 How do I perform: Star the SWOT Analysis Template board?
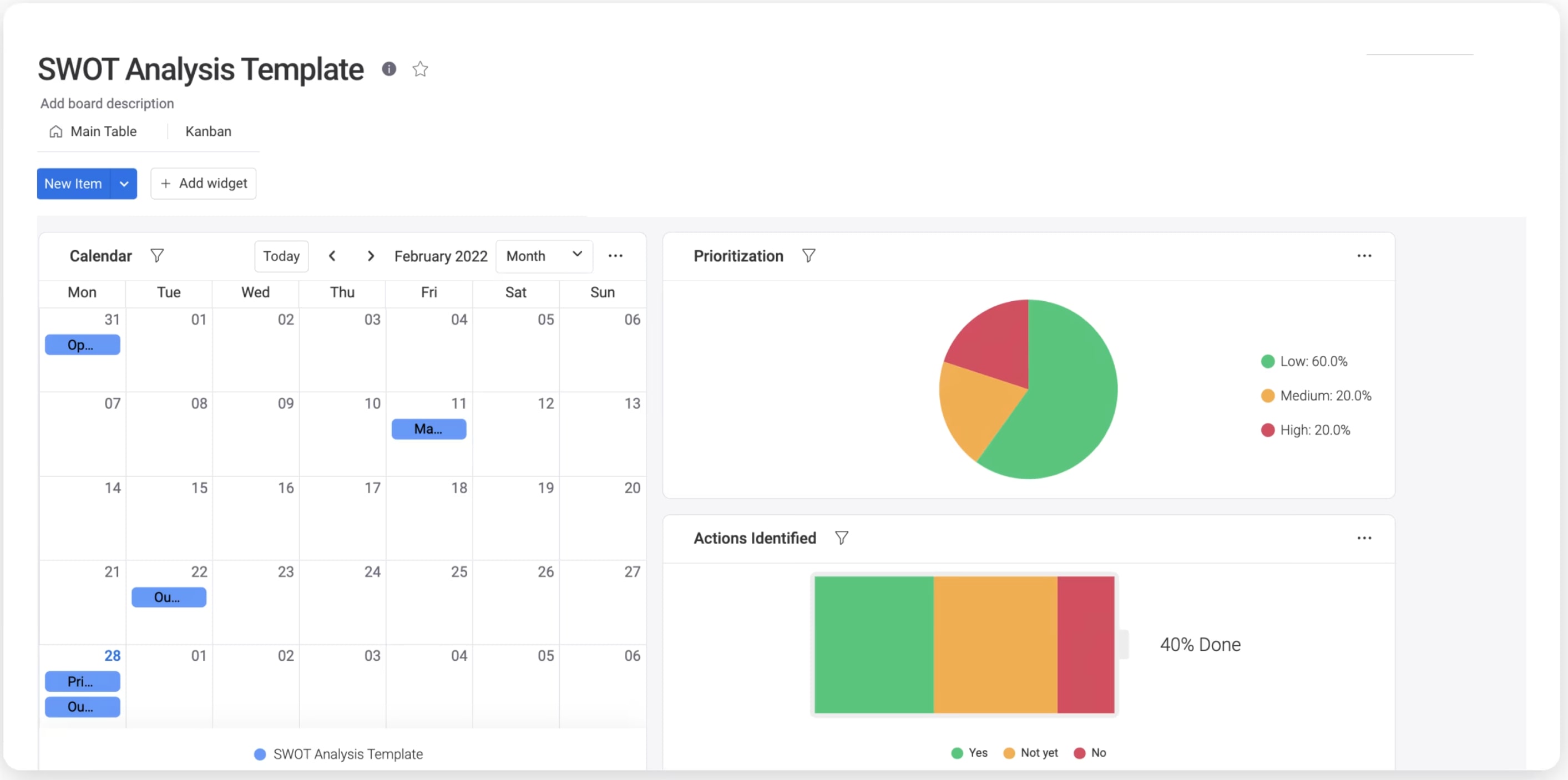coord(420,69)
